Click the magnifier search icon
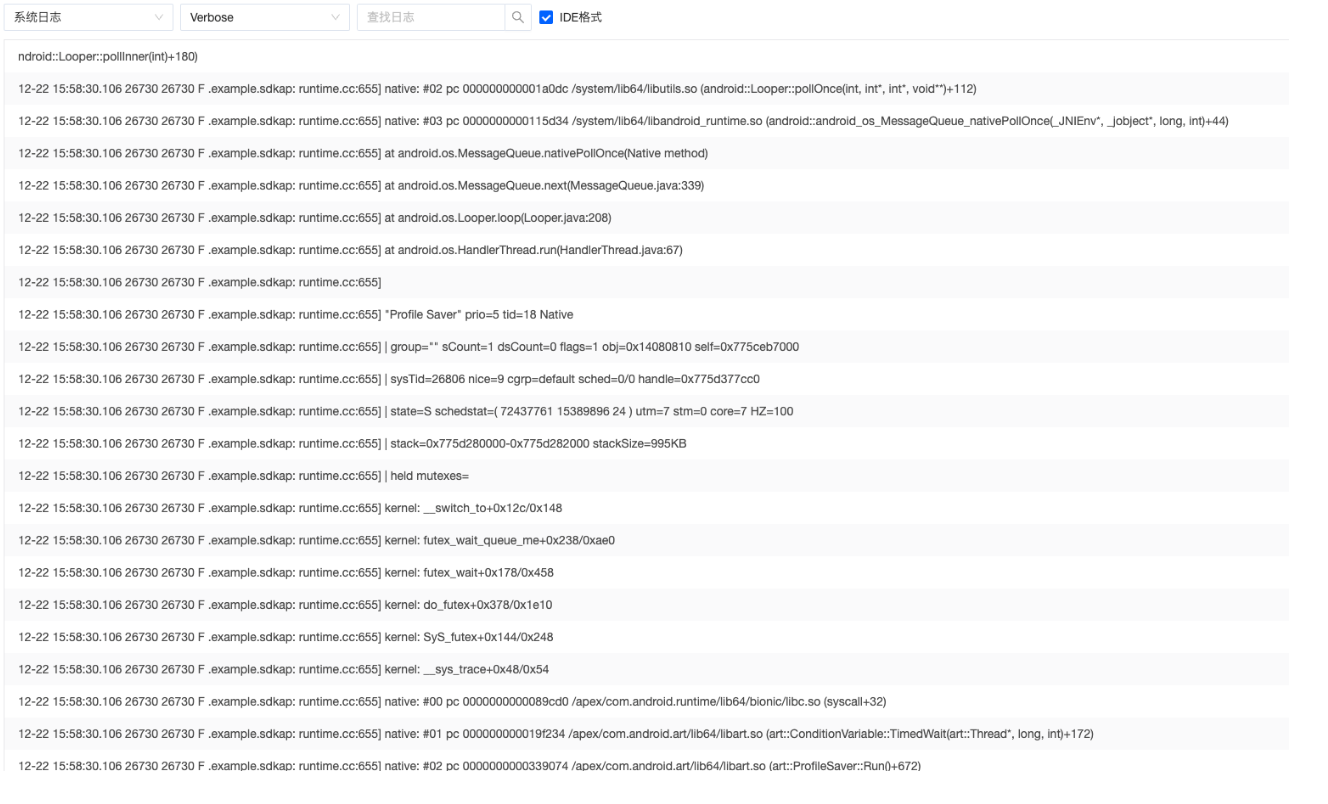Viewport: 1328px width, 804px height. click(517, 17)
